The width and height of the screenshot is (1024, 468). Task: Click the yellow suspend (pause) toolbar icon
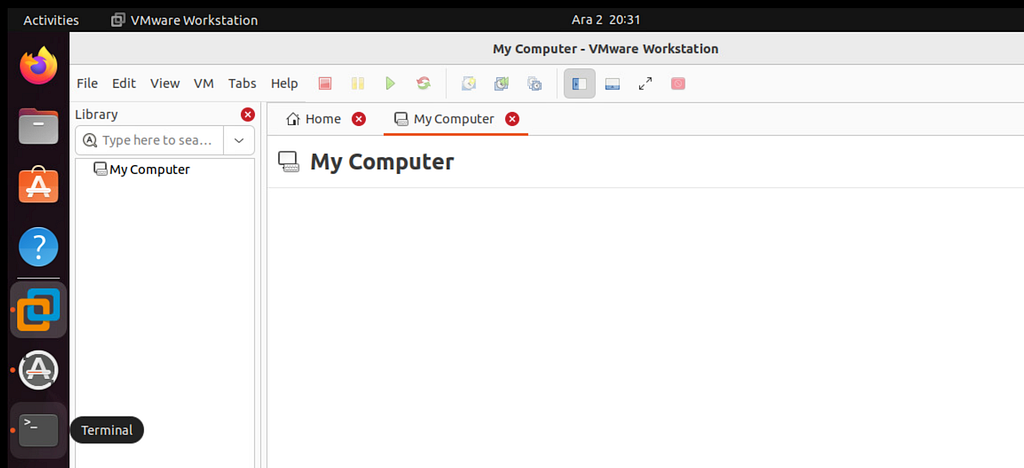click(357, 84)
